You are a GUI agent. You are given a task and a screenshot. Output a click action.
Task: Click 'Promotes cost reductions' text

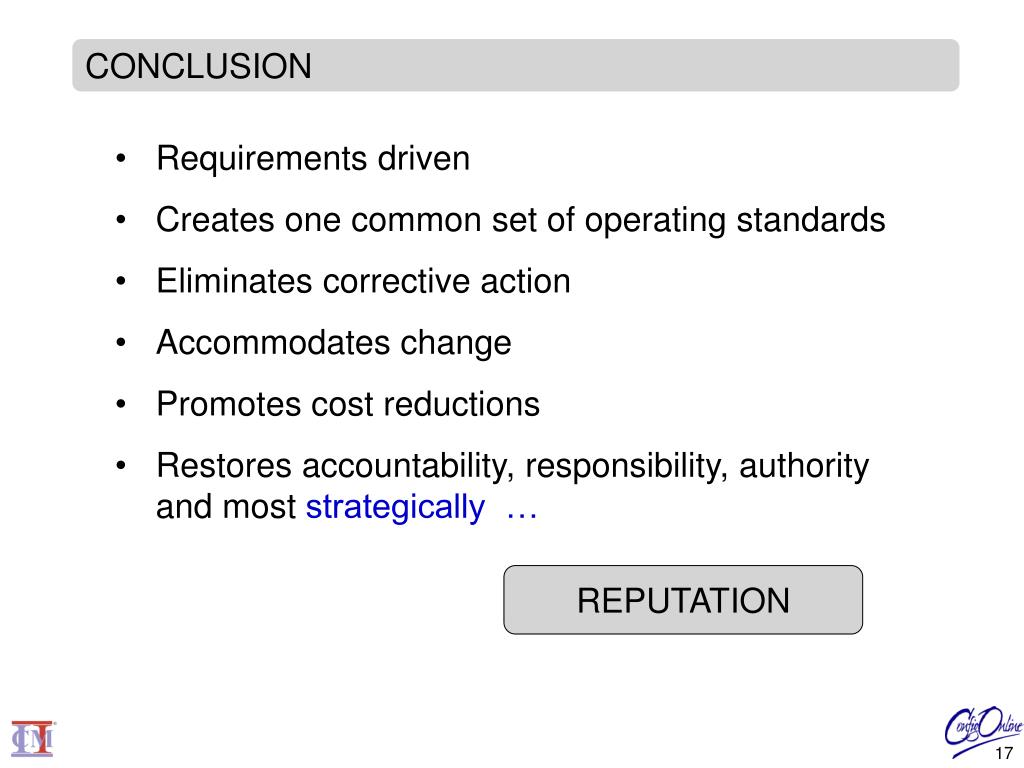[348, 404]
